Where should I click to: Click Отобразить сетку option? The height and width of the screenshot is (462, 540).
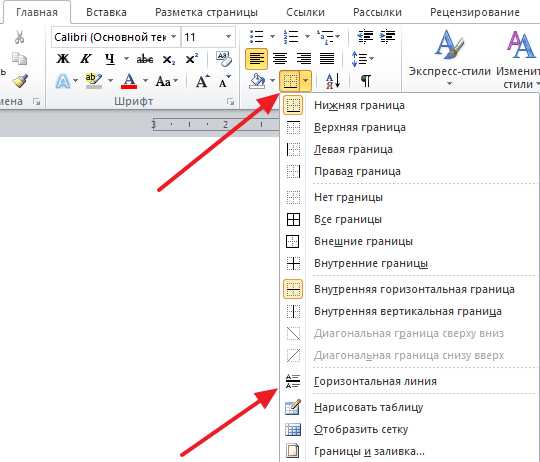coord(409,429)
